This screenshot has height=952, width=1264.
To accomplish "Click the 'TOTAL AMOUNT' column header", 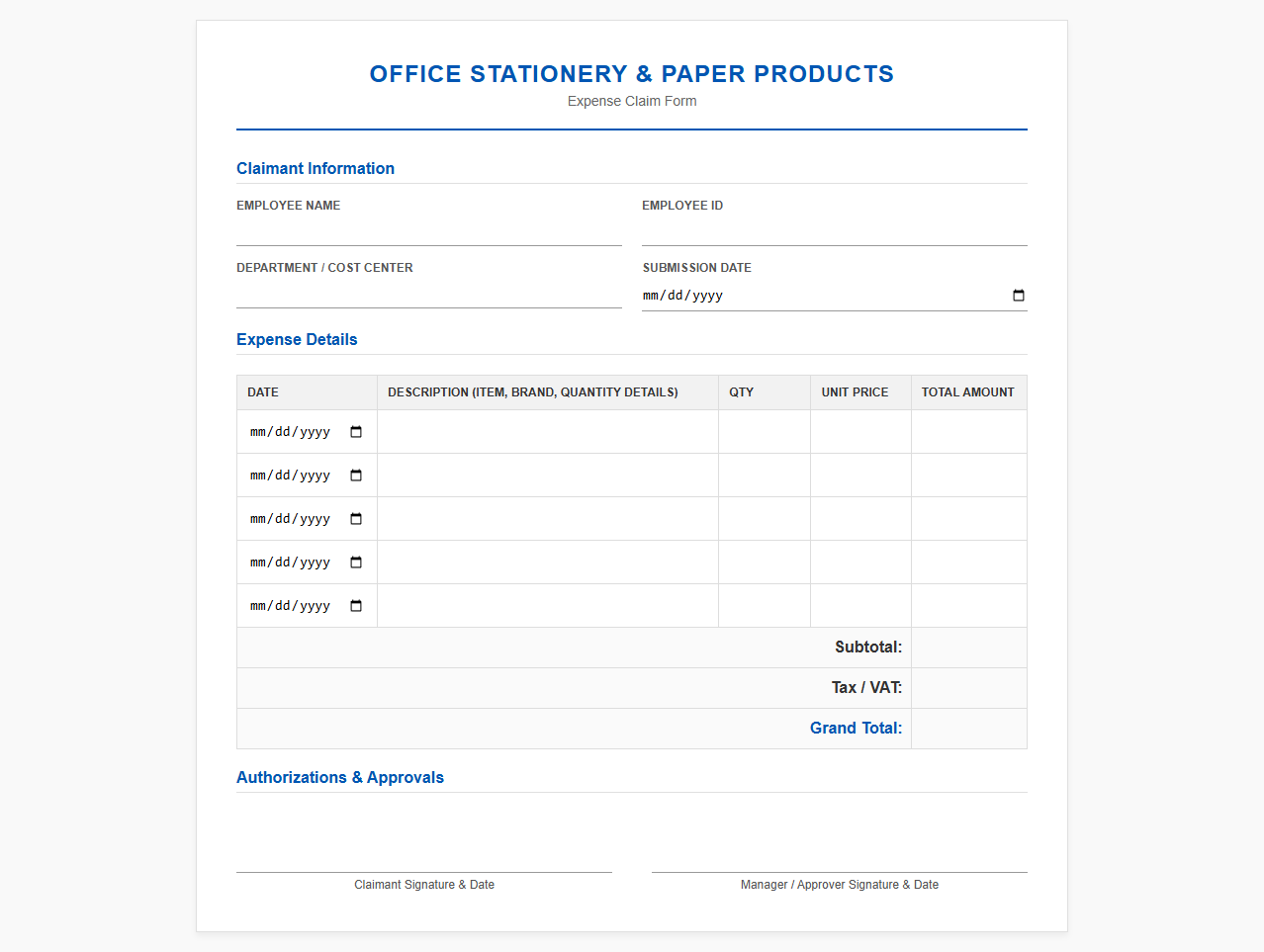I will (x=968, y=392).
